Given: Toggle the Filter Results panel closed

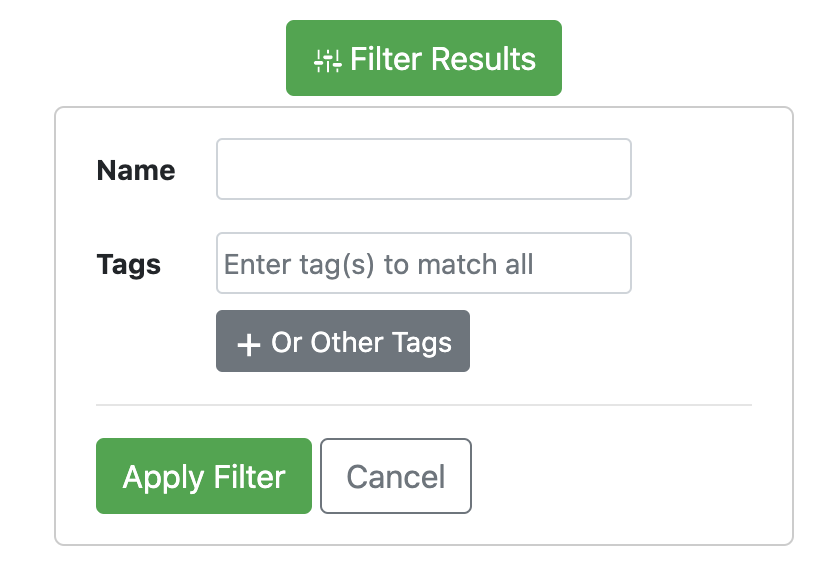Looking at the screenshot, I should (424, 58).
